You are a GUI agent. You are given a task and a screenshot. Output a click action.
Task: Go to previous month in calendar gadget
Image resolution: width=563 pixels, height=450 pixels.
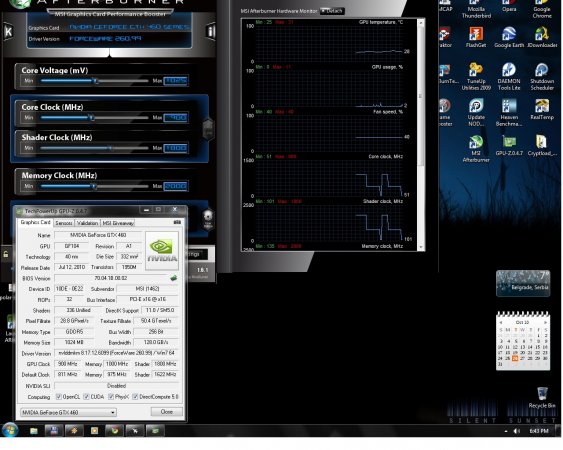[x=501, y=323]
